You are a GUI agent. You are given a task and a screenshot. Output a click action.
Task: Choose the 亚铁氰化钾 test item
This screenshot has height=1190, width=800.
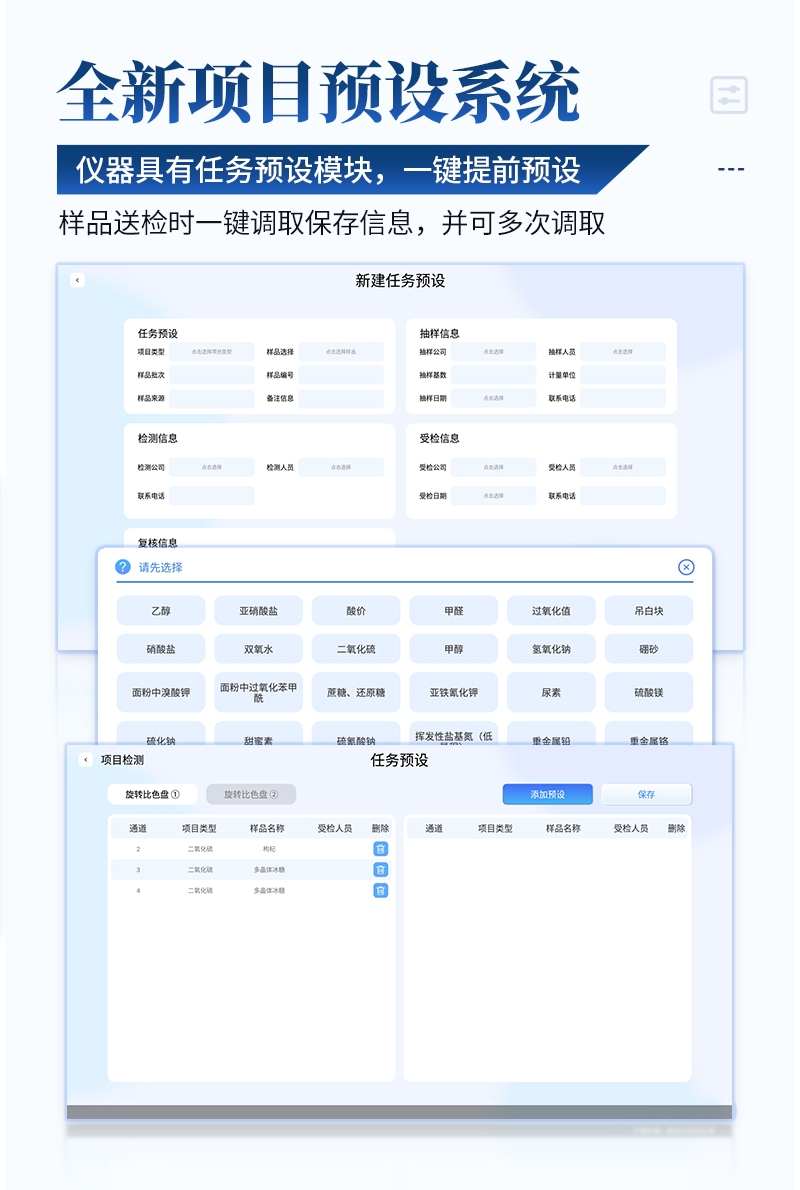click(x=454, y=692)
